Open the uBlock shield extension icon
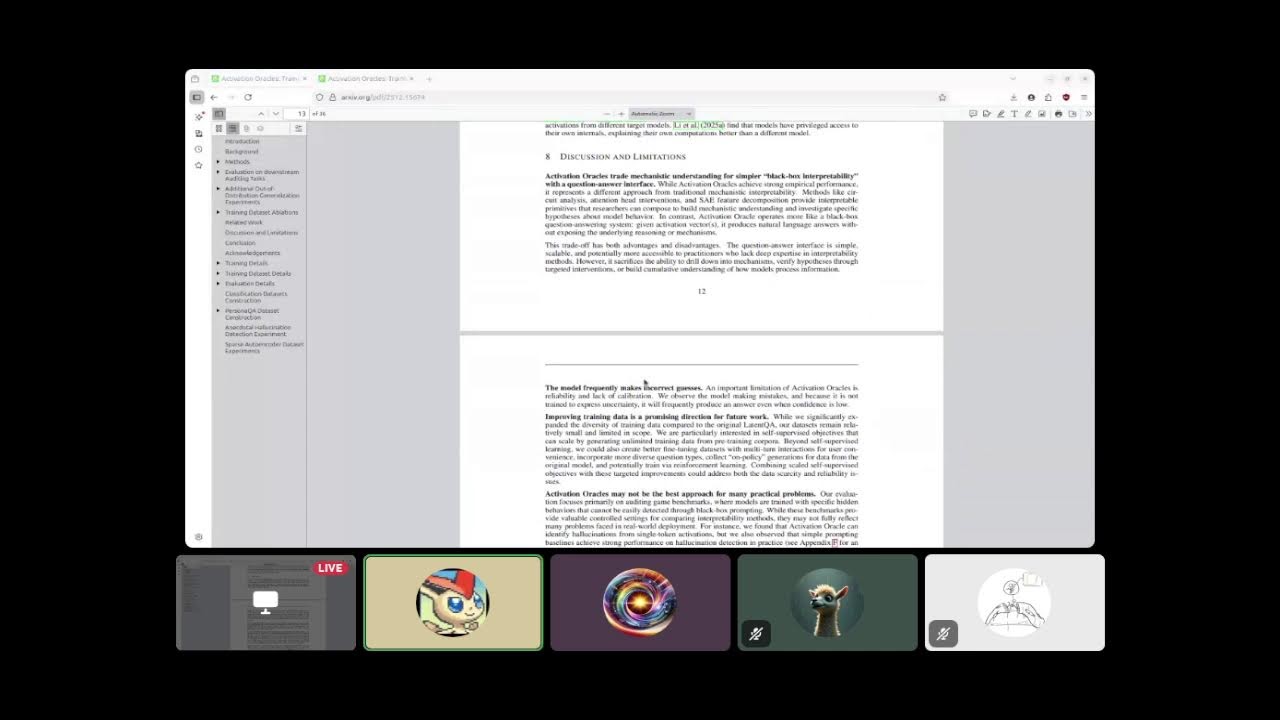 (1066, 97)
